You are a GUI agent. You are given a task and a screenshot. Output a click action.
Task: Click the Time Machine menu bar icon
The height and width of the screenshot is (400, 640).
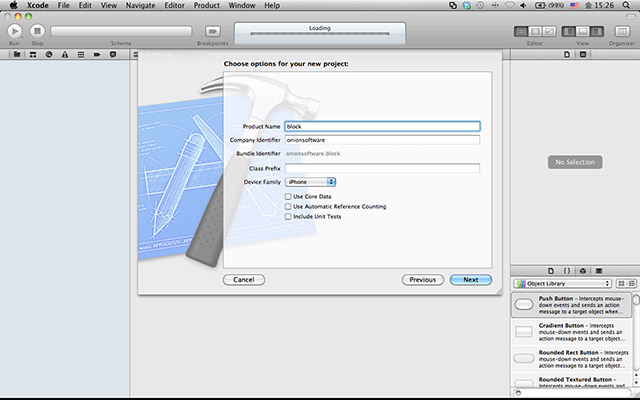480,5
